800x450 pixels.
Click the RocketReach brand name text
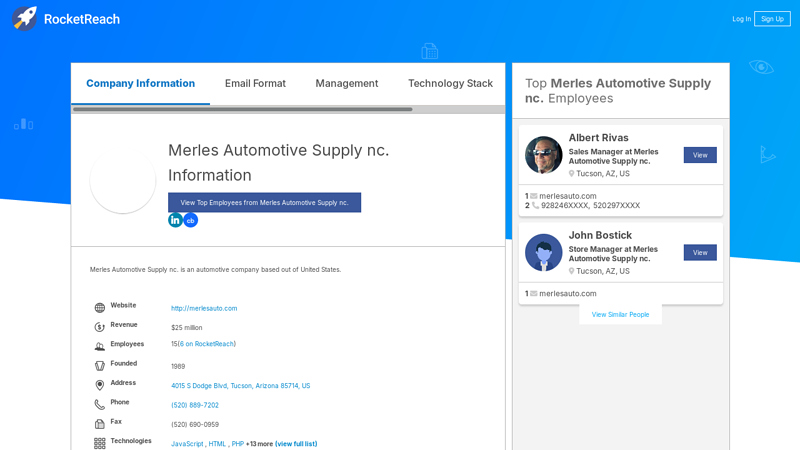82,19
